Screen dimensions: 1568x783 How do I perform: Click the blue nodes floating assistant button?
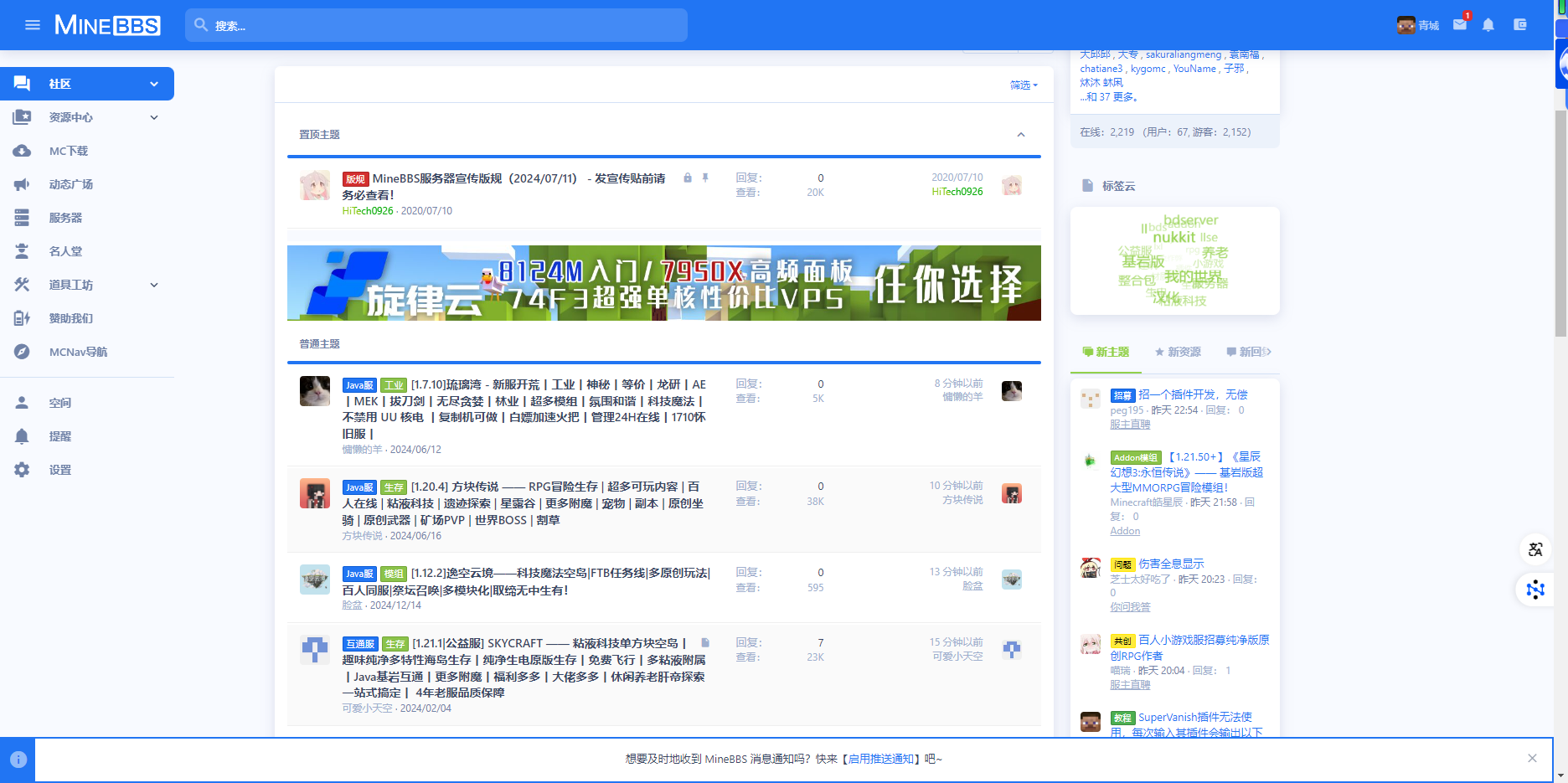tap(1535, 590)
